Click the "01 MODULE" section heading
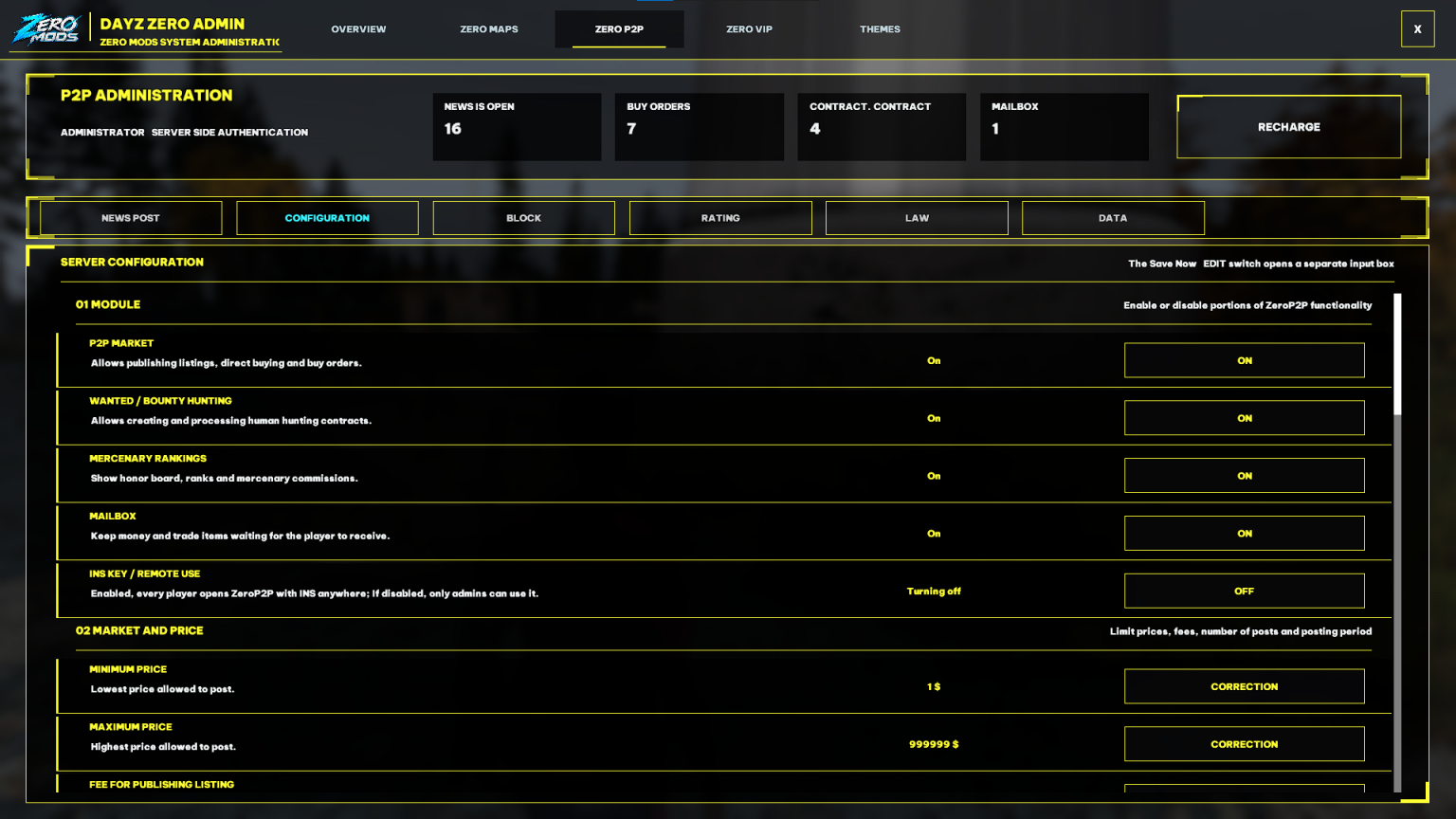Screen dimensions: 1456x819 click(x=108, y=304)
